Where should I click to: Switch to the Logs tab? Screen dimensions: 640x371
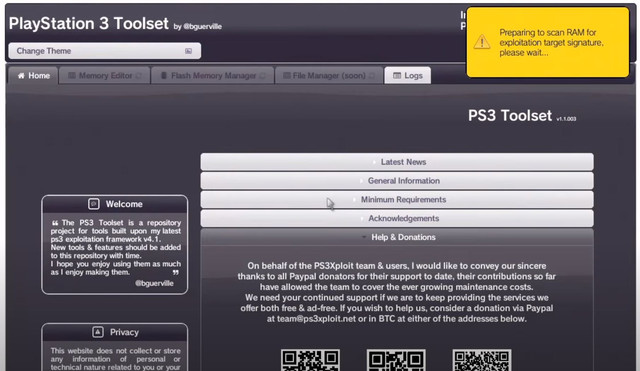pyautogui.click(x=407, y=76)
